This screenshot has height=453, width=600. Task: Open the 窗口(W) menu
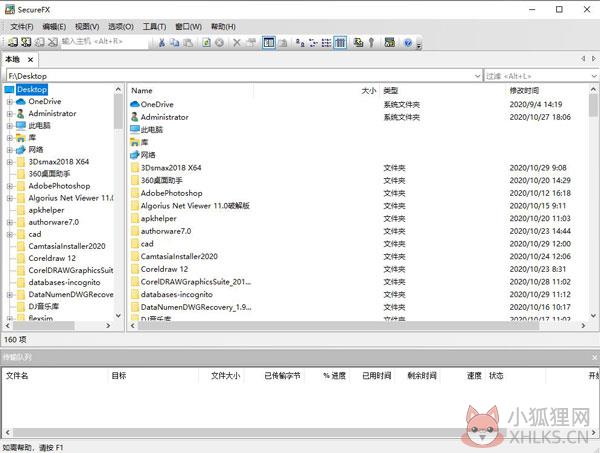(x=188, y=26)
